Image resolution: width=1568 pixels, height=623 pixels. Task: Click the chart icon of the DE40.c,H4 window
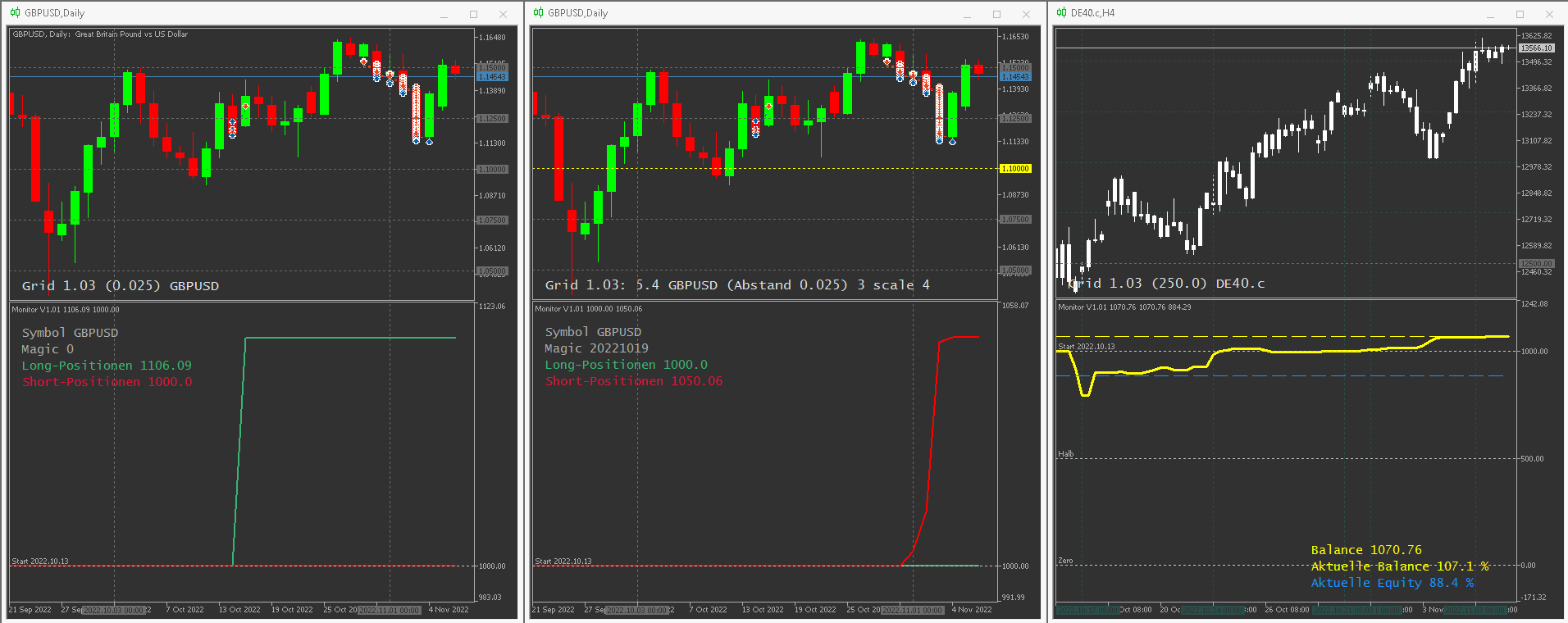tap(1061, 13)
